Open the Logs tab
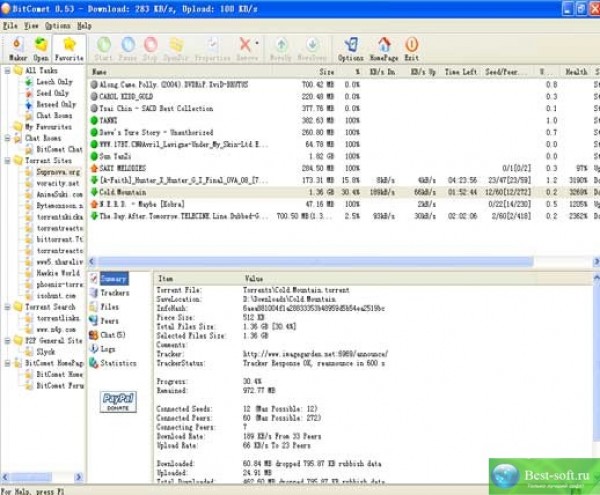 108,349
